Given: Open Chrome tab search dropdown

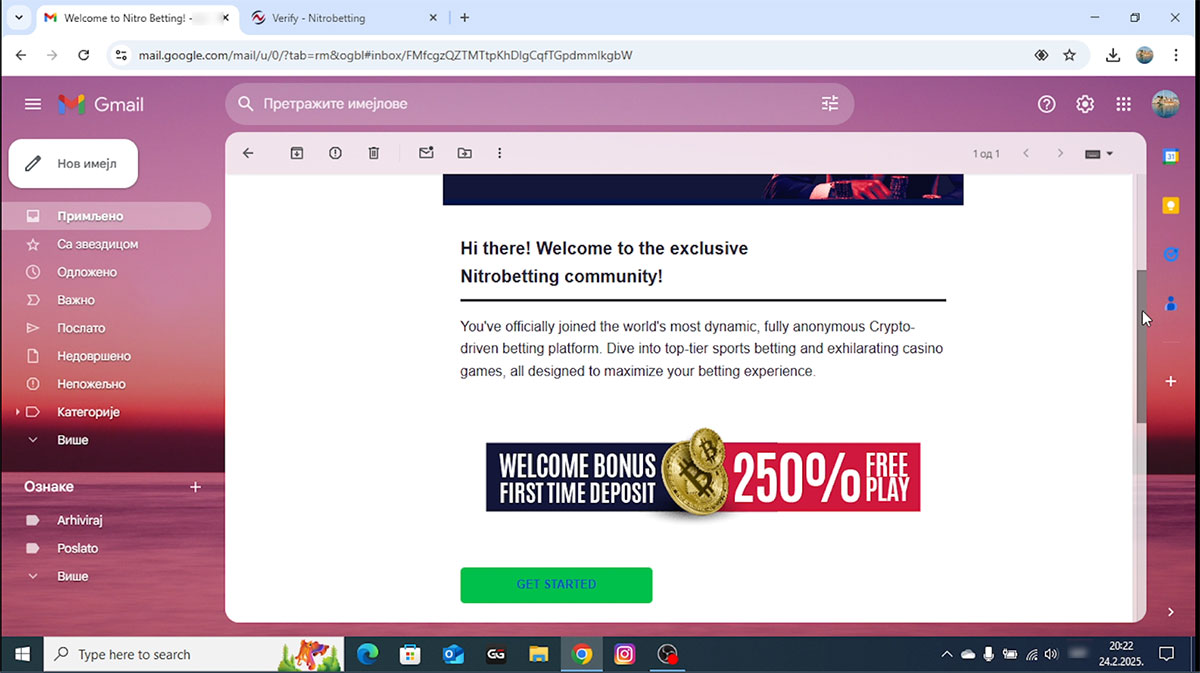Looking at the screenshot, I should pyautogui.click(x=18, y=18).
